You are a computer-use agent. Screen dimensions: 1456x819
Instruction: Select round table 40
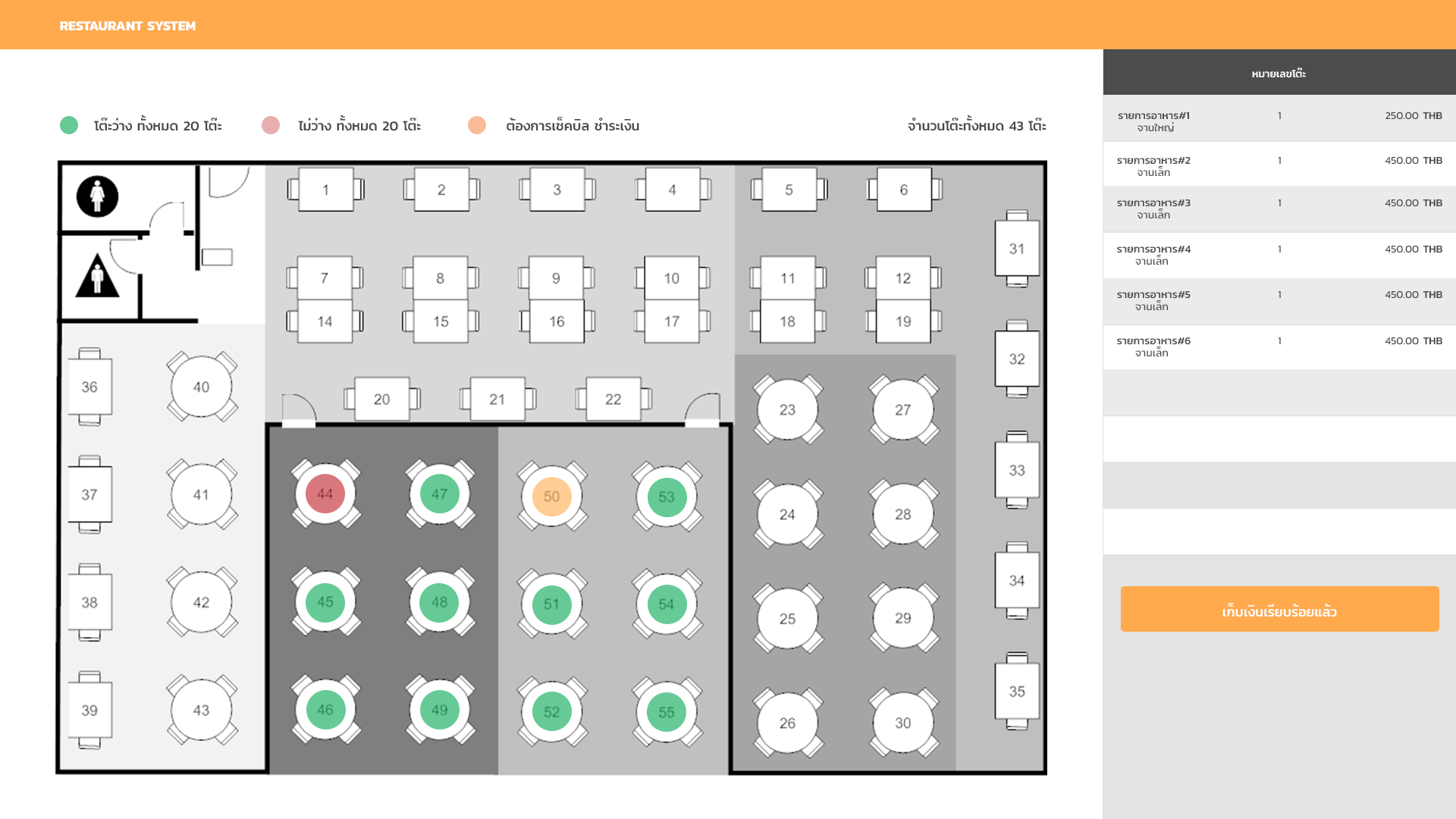201,387
